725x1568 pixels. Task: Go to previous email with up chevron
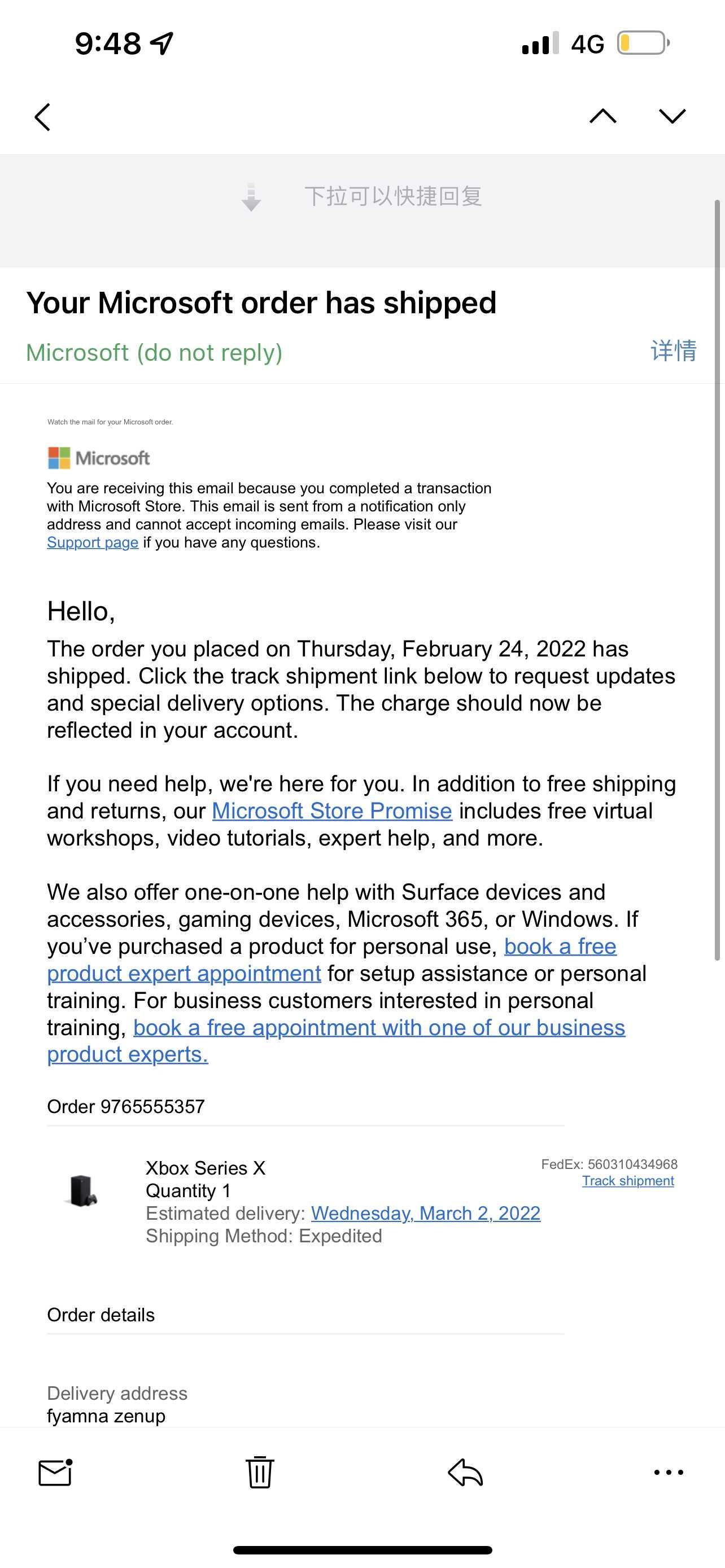602,116
